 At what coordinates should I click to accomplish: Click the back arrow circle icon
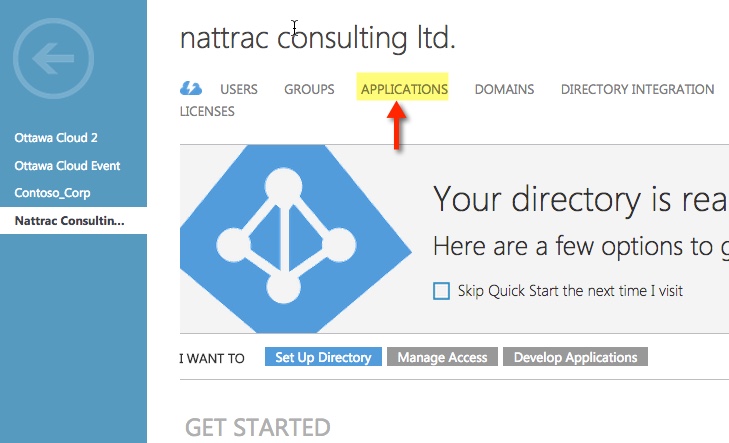[53, 58]
